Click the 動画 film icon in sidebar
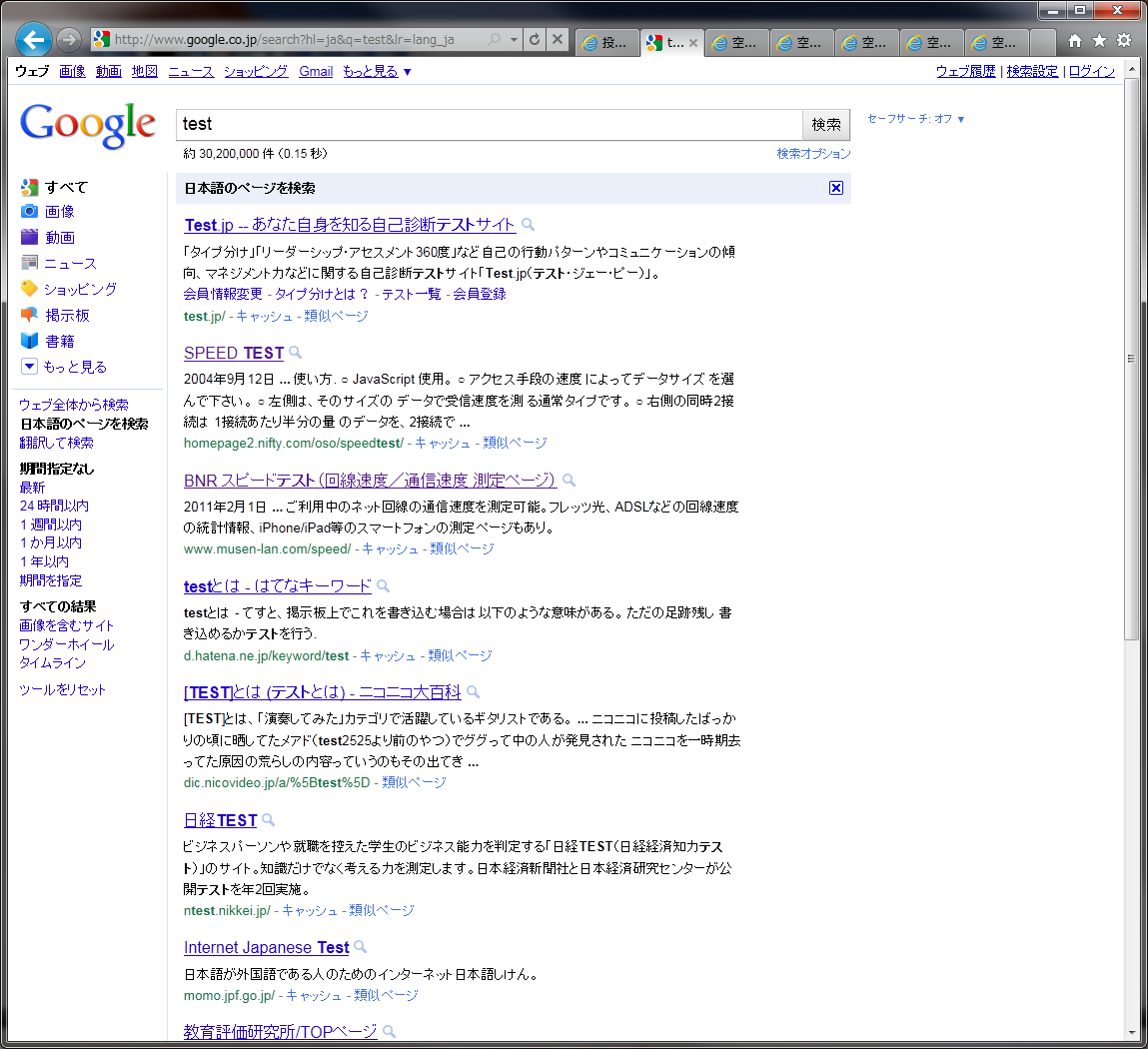This screenshot has height=1049, width=1148. [29, 237]
